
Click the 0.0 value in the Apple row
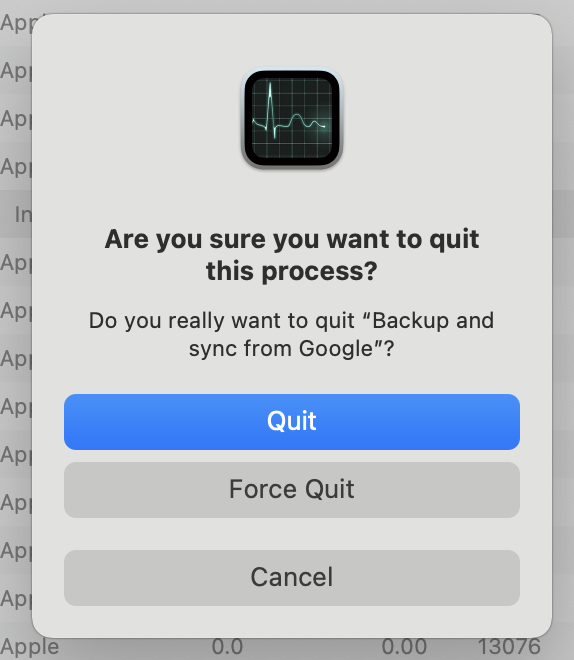click(227, 647)
